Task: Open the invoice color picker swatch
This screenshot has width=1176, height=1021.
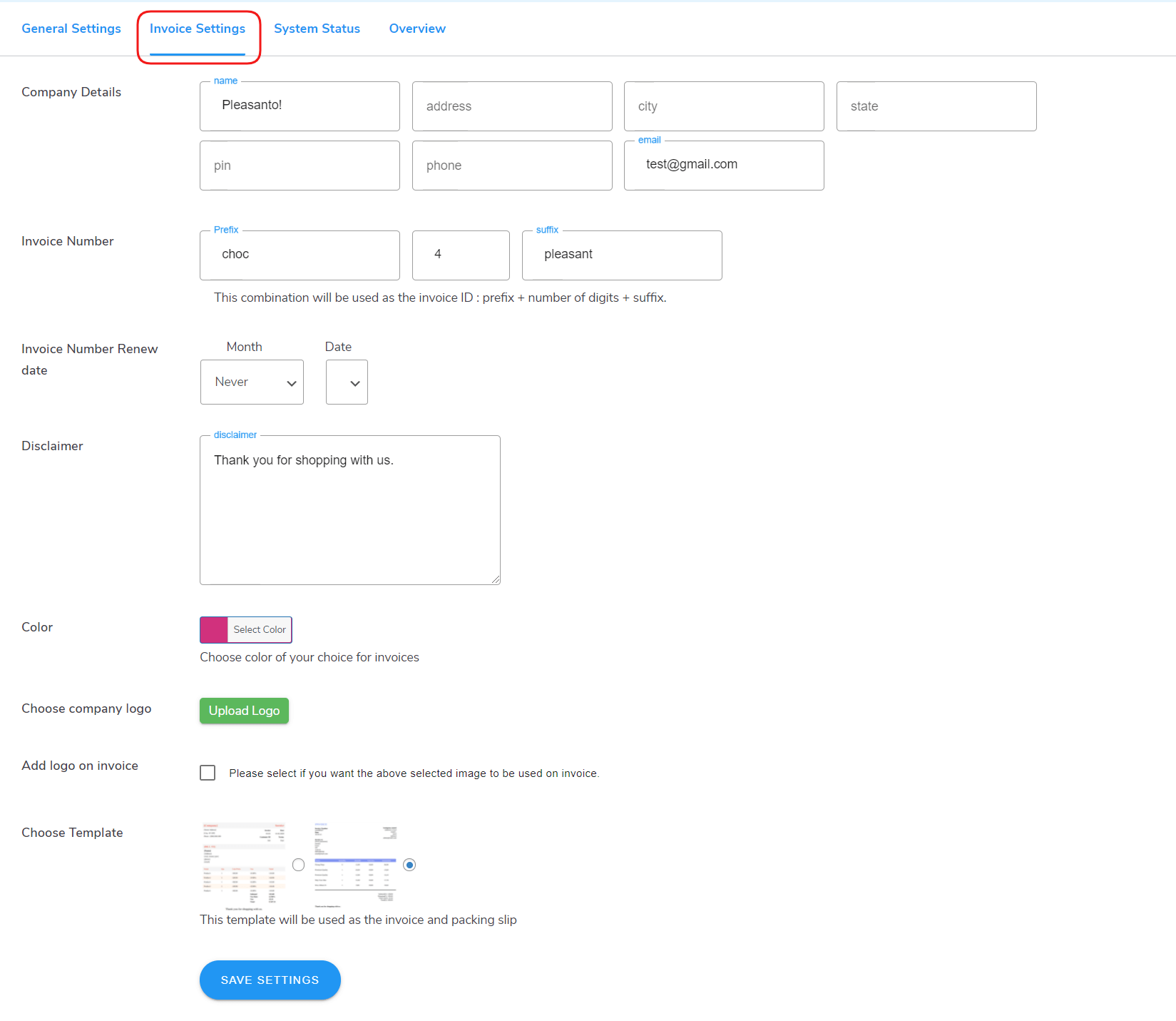Action: 213,629
